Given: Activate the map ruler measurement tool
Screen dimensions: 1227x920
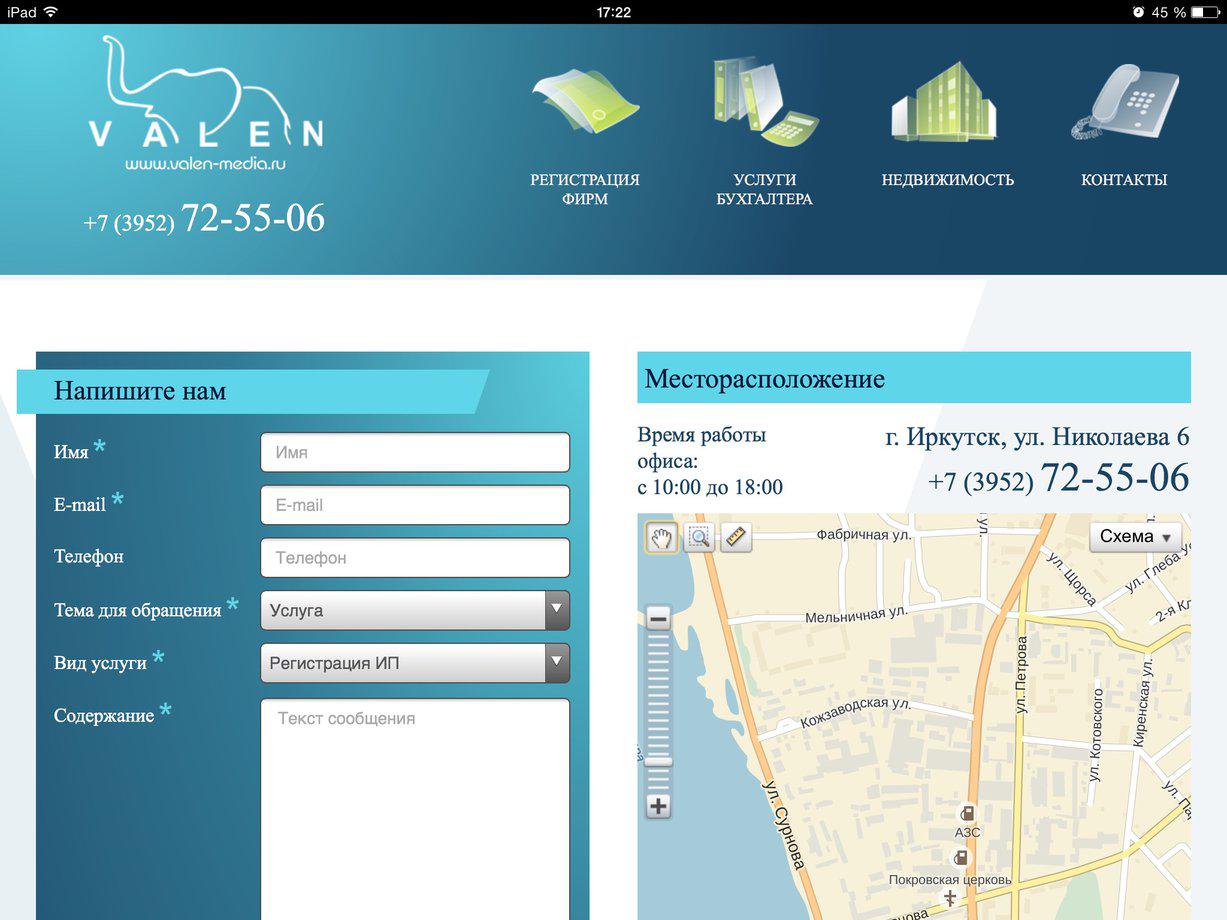Looking at the screenshot, I should [736, 538].
